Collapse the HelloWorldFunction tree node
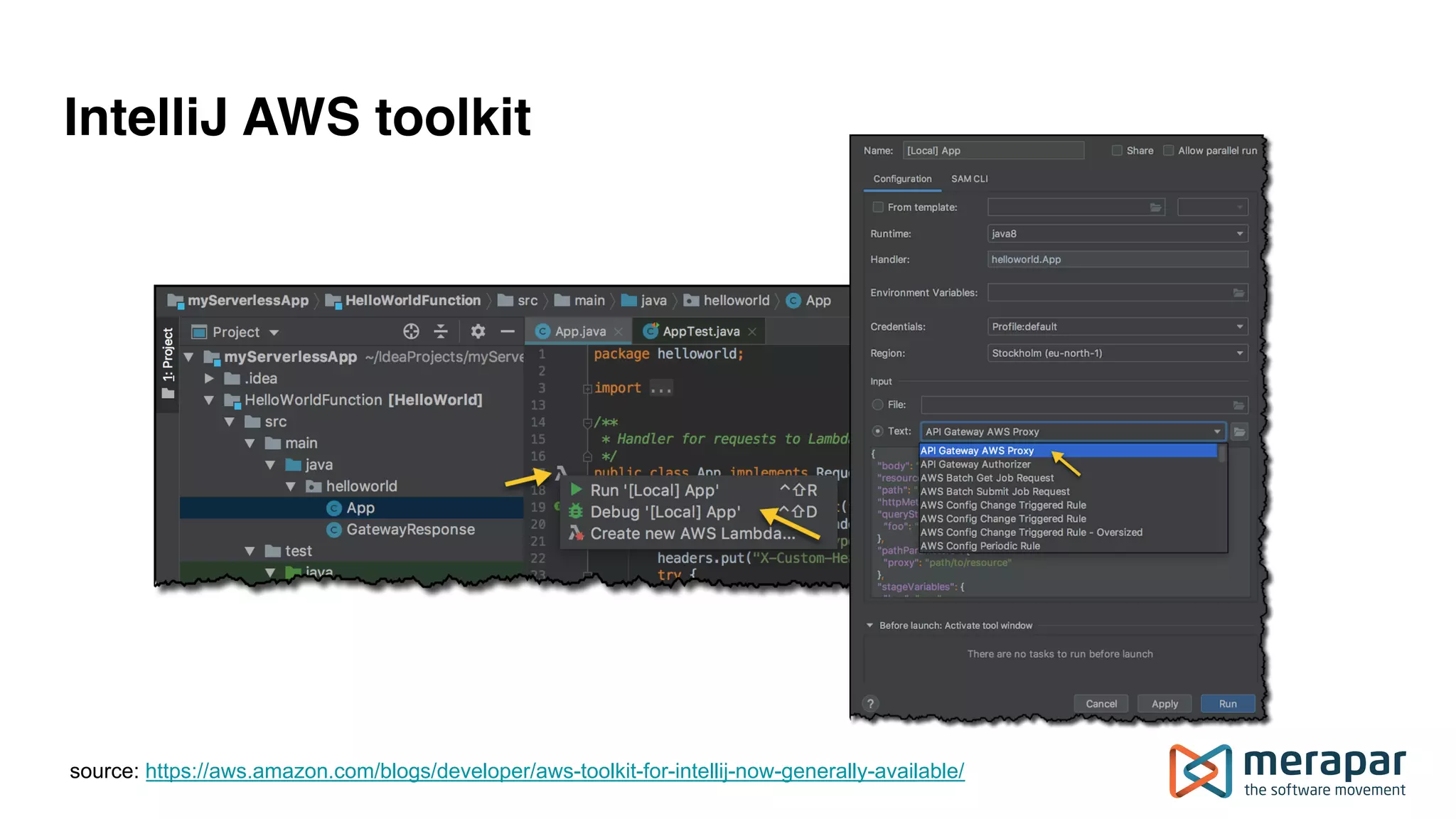 [209, 400]
